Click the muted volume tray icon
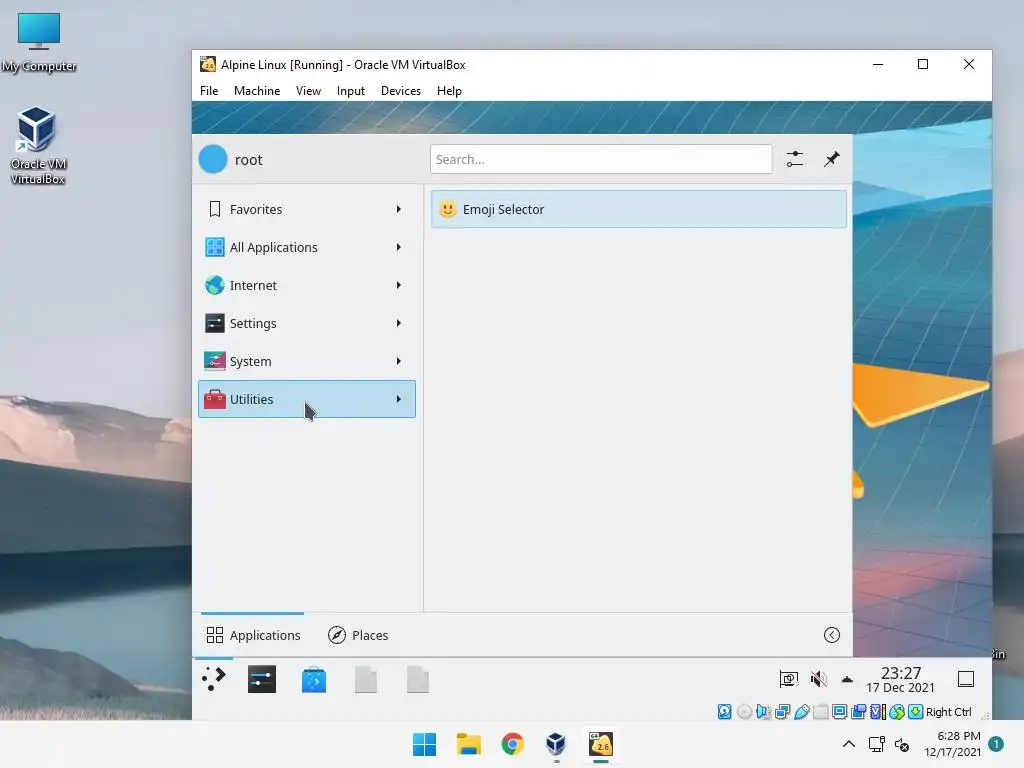Screen dimensions: 1024x768 point(818,679)
